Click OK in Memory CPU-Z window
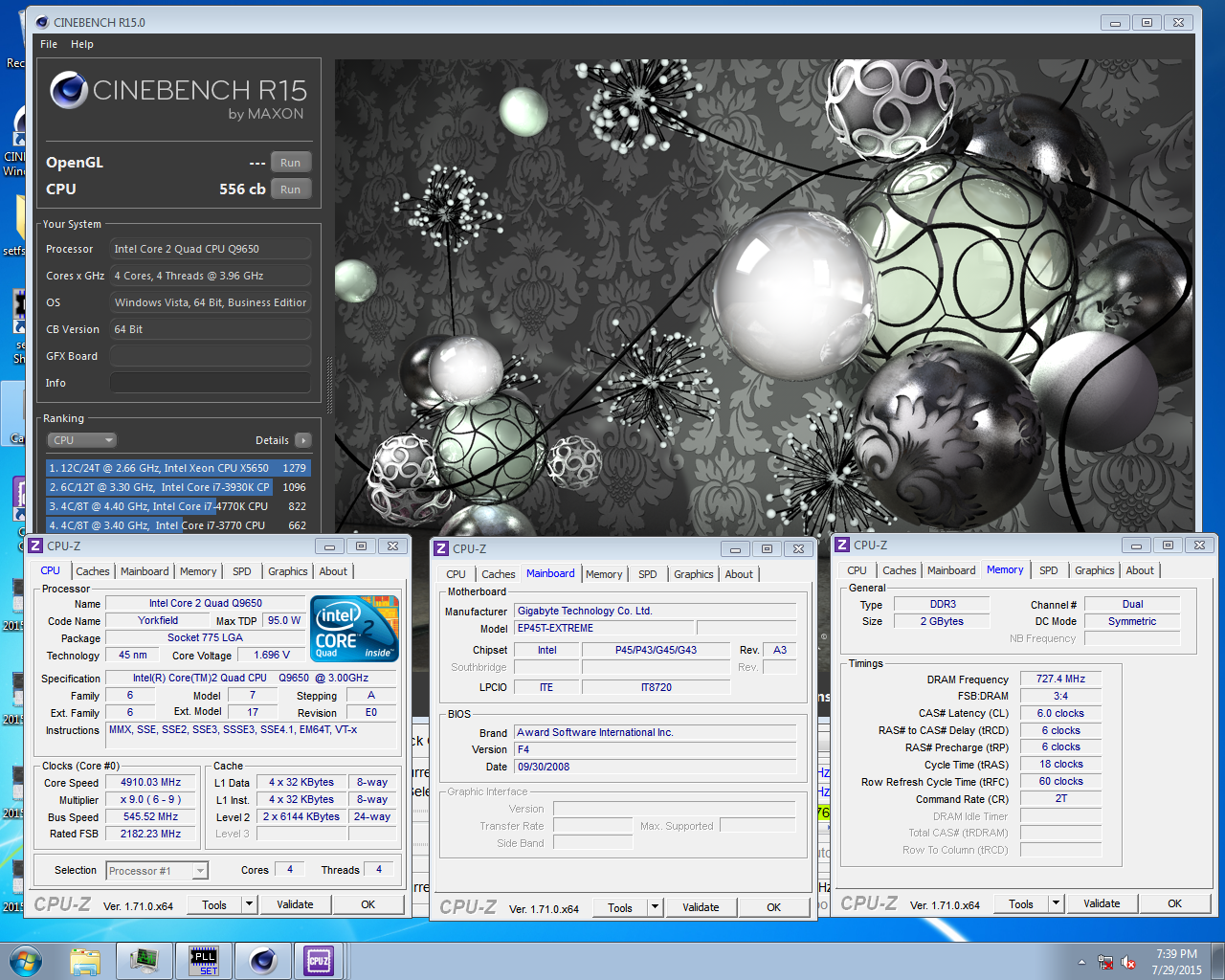 click(1175, 903)
